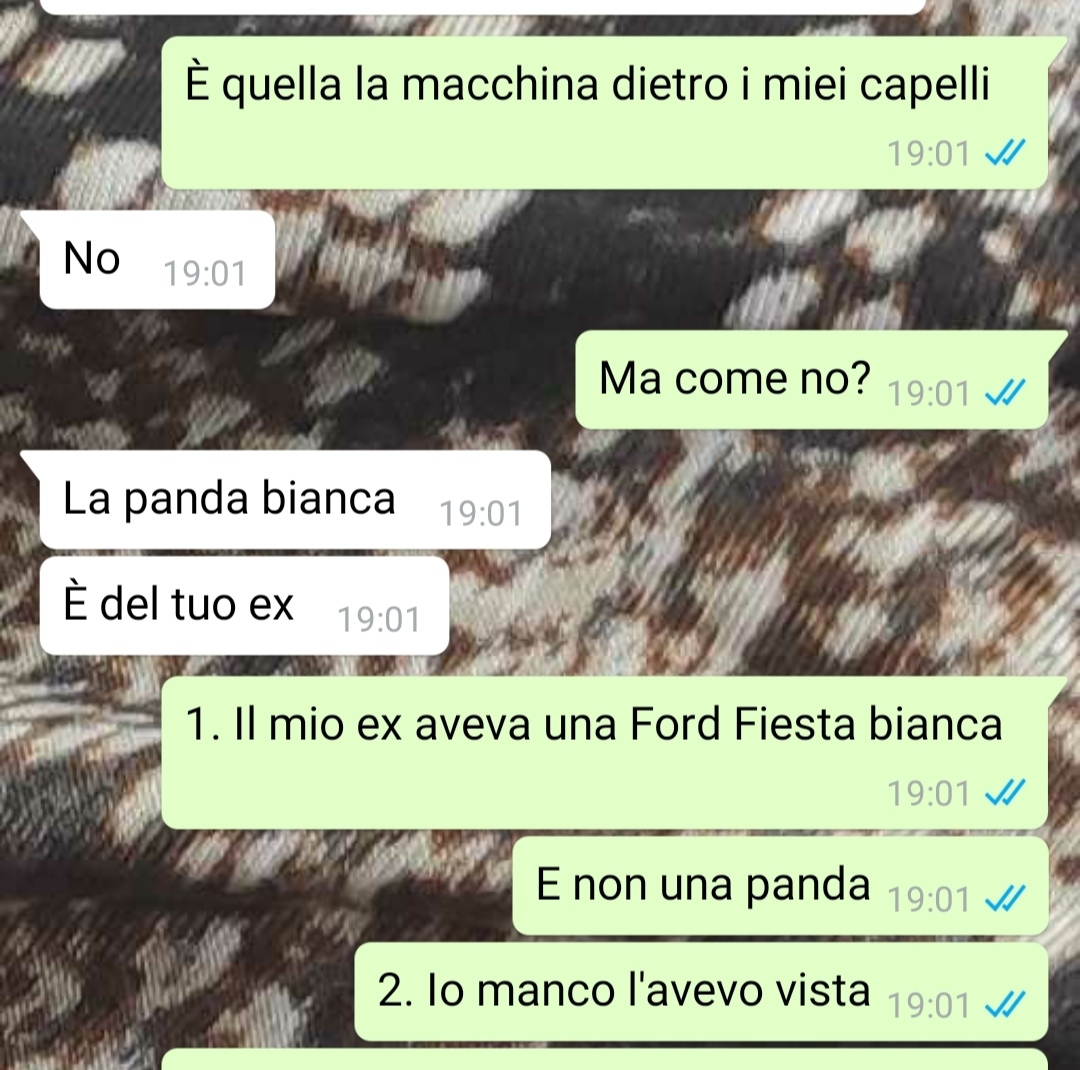The width and height of the screenshot is (1080, 1070).
Task: Tap the '2. Io manco l'avevo vista' message
Action: (x=701, y=992)
